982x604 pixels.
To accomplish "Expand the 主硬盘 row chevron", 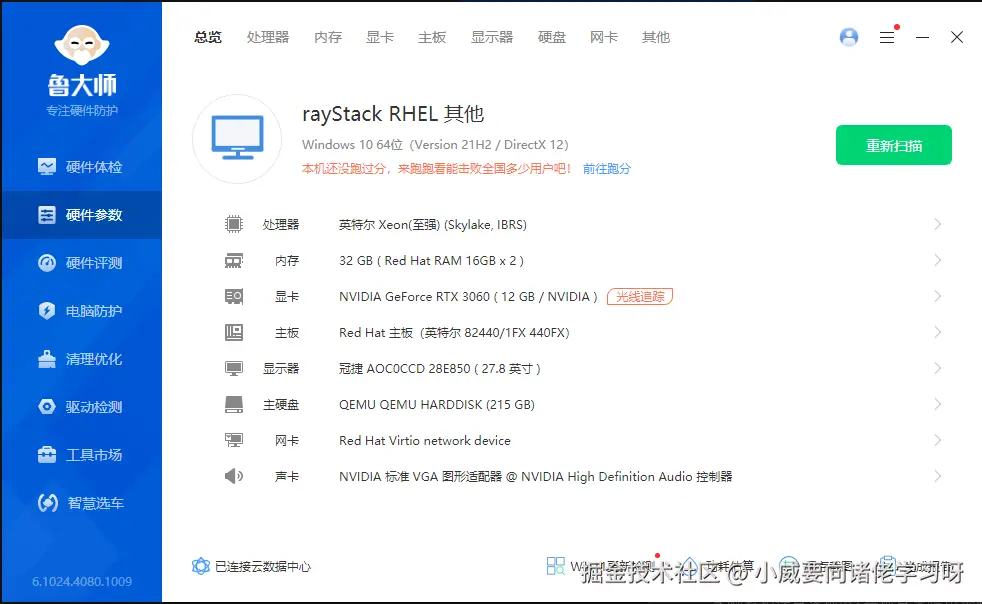I will pos(938,404).
